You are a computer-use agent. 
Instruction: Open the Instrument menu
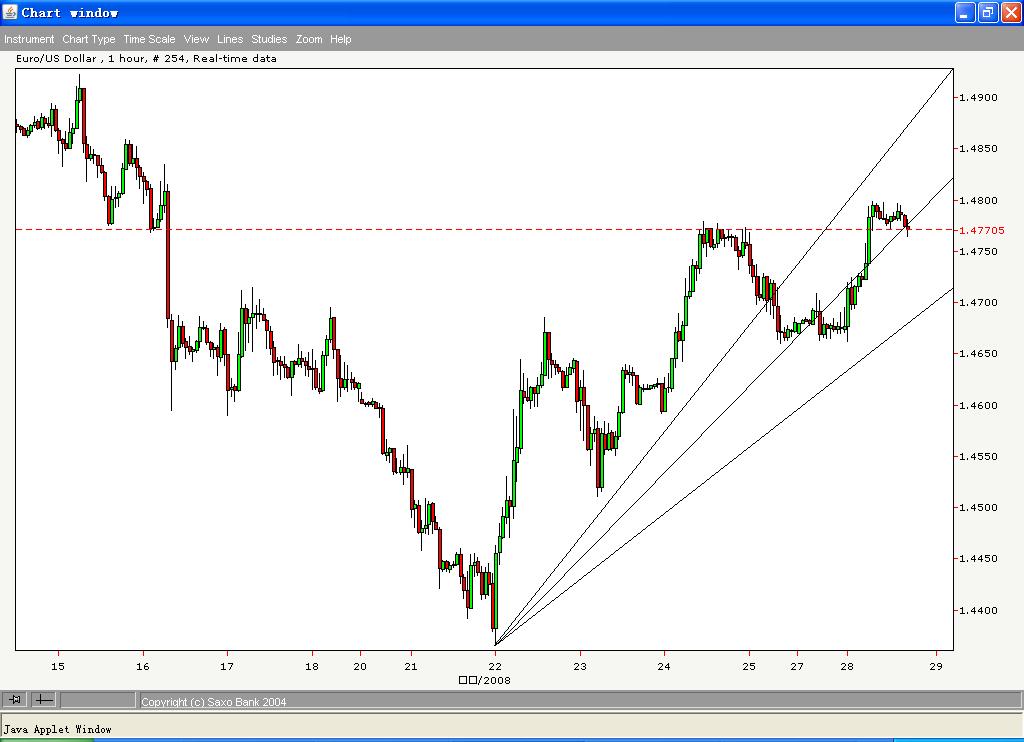point(29,39)
